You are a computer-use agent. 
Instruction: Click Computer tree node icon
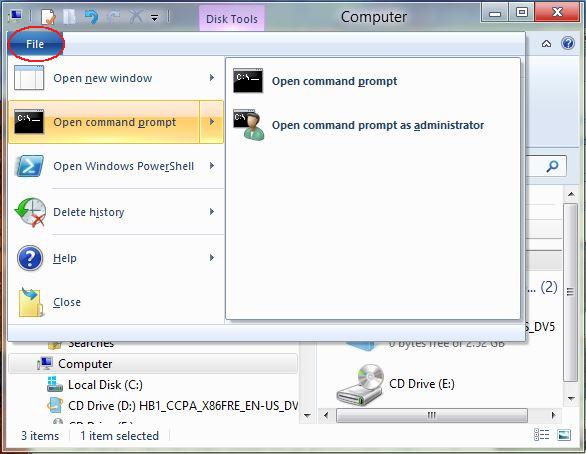tap(44, 363)
